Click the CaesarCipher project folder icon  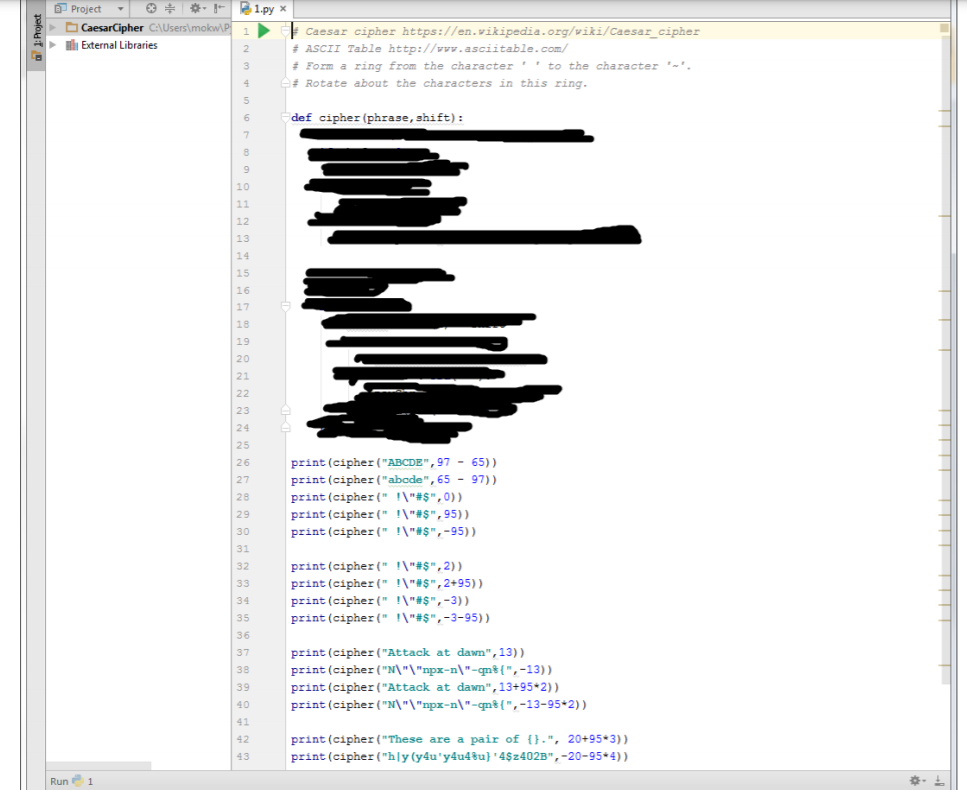[72, 28]
